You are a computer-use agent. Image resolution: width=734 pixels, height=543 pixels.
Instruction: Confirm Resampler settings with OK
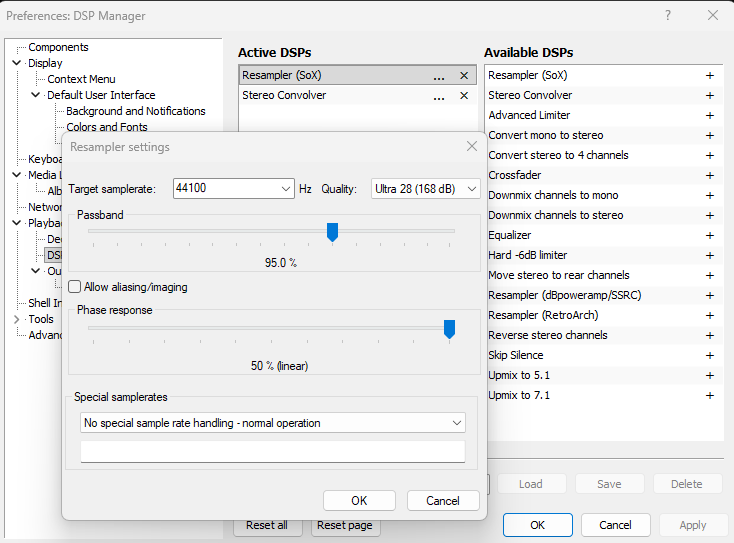[x=359, y=500]
